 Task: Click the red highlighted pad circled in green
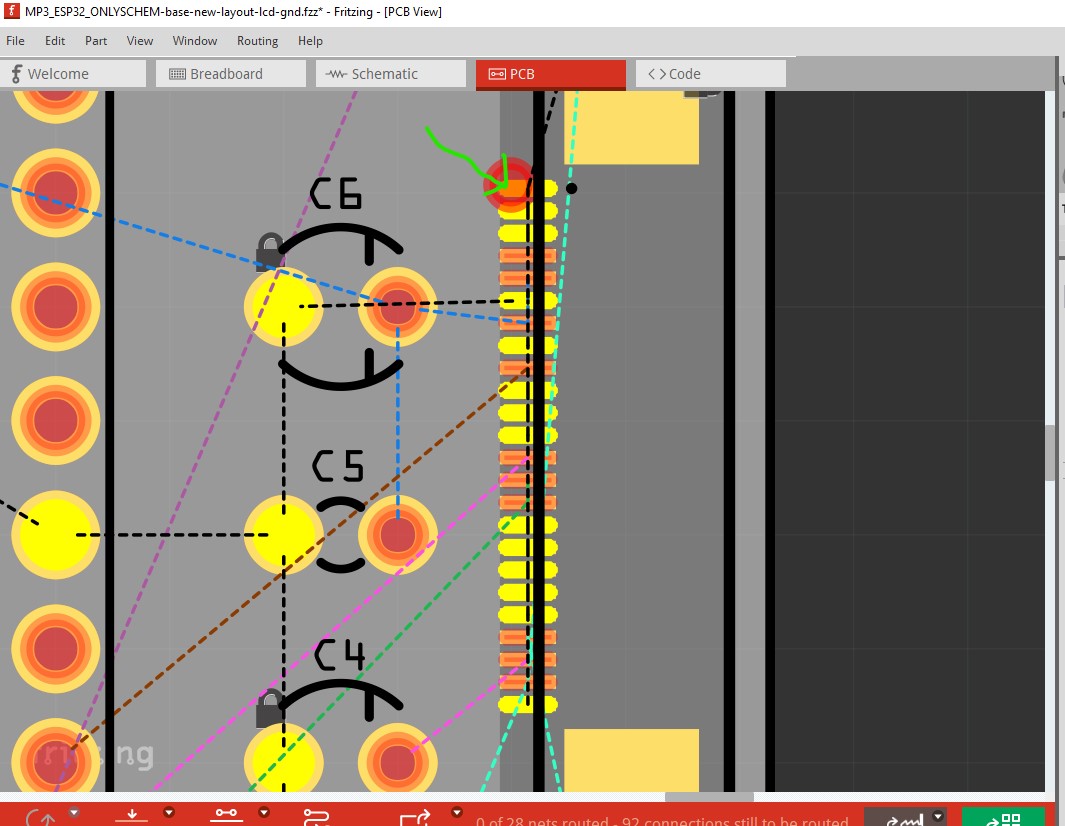pos(509,186)
